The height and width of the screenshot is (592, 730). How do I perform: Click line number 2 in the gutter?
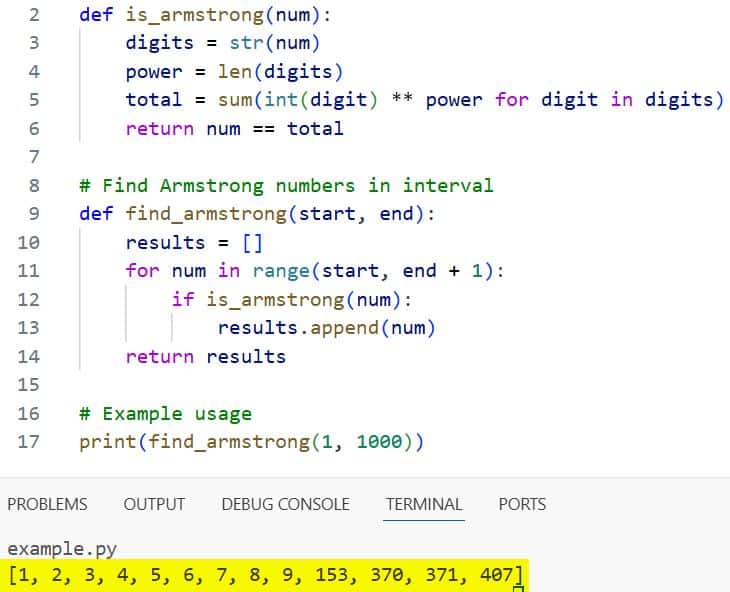33,16
